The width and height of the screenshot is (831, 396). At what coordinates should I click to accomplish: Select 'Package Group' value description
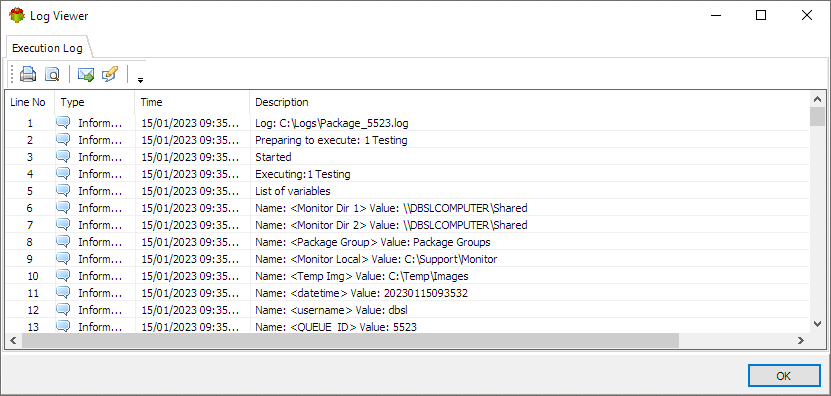(373, 242)
